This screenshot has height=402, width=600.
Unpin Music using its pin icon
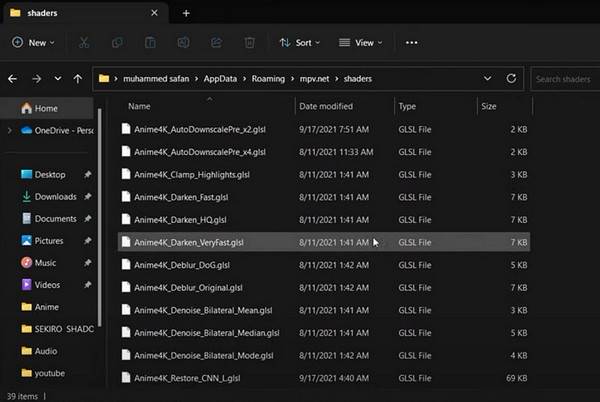[88, 262]
